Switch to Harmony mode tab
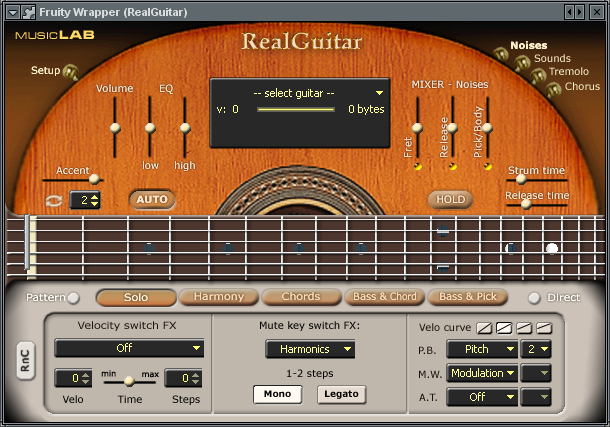 tap(219, 297)
